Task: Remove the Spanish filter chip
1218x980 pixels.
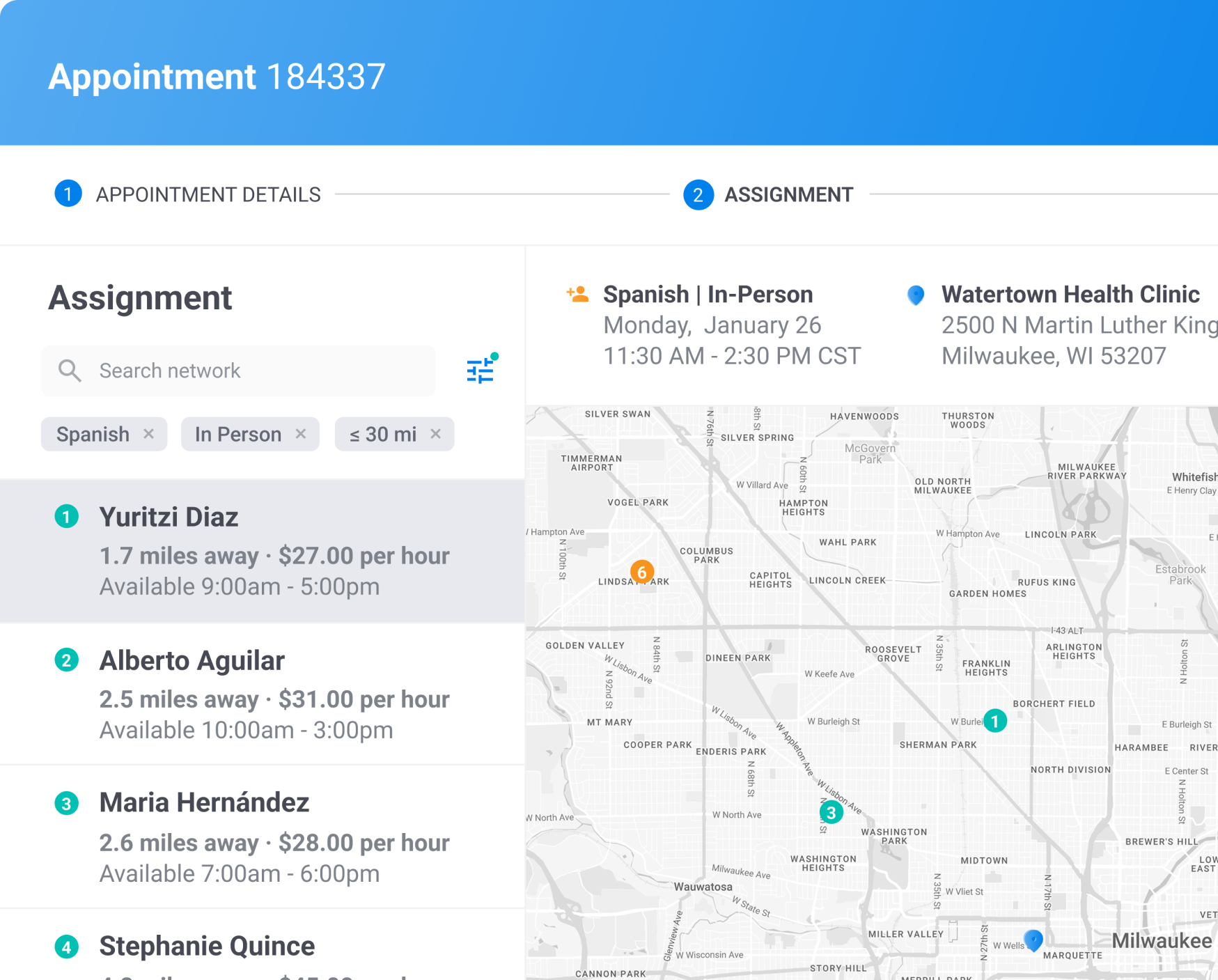Action: (148, 434)
